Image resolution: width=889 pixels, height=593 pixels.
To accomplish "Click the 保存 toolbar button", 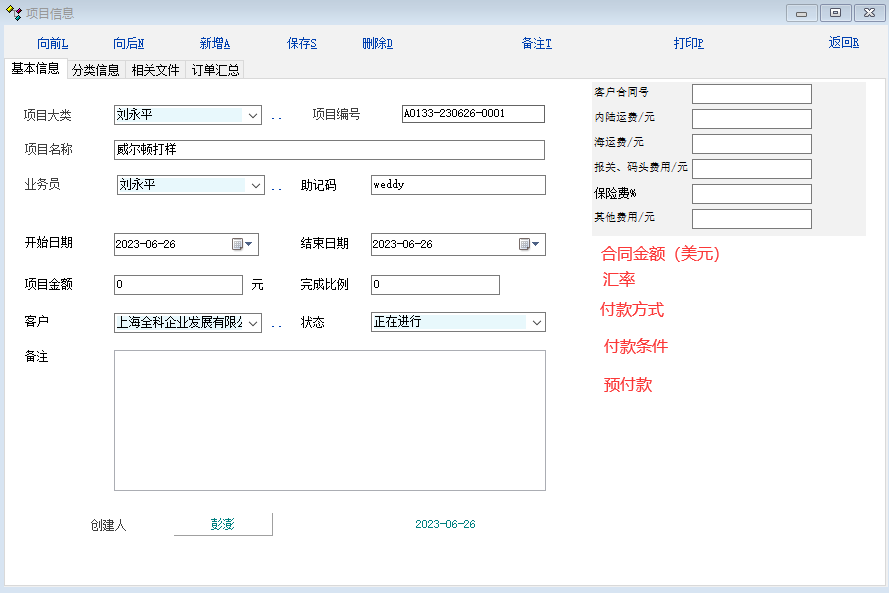I will 301,43.
